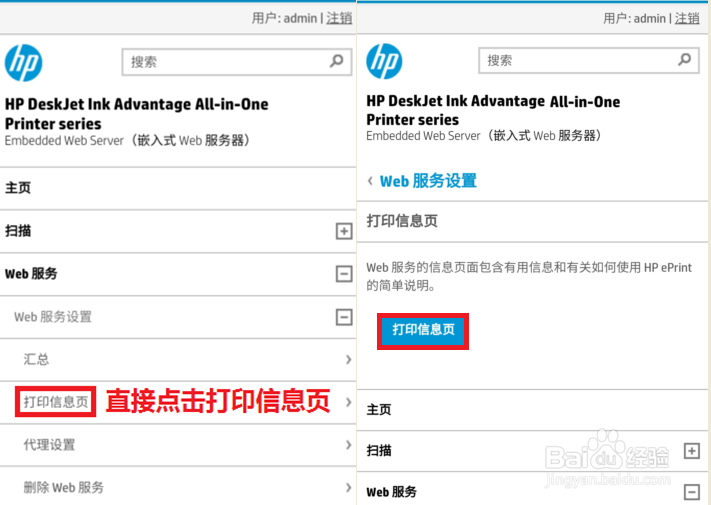Collapse Web 服务设置 minus icon
This screenshot has height=505, width=711.
344,317
